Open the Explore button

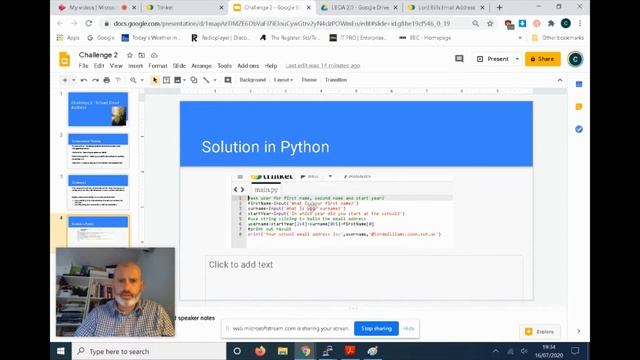(x=540, y=331)
